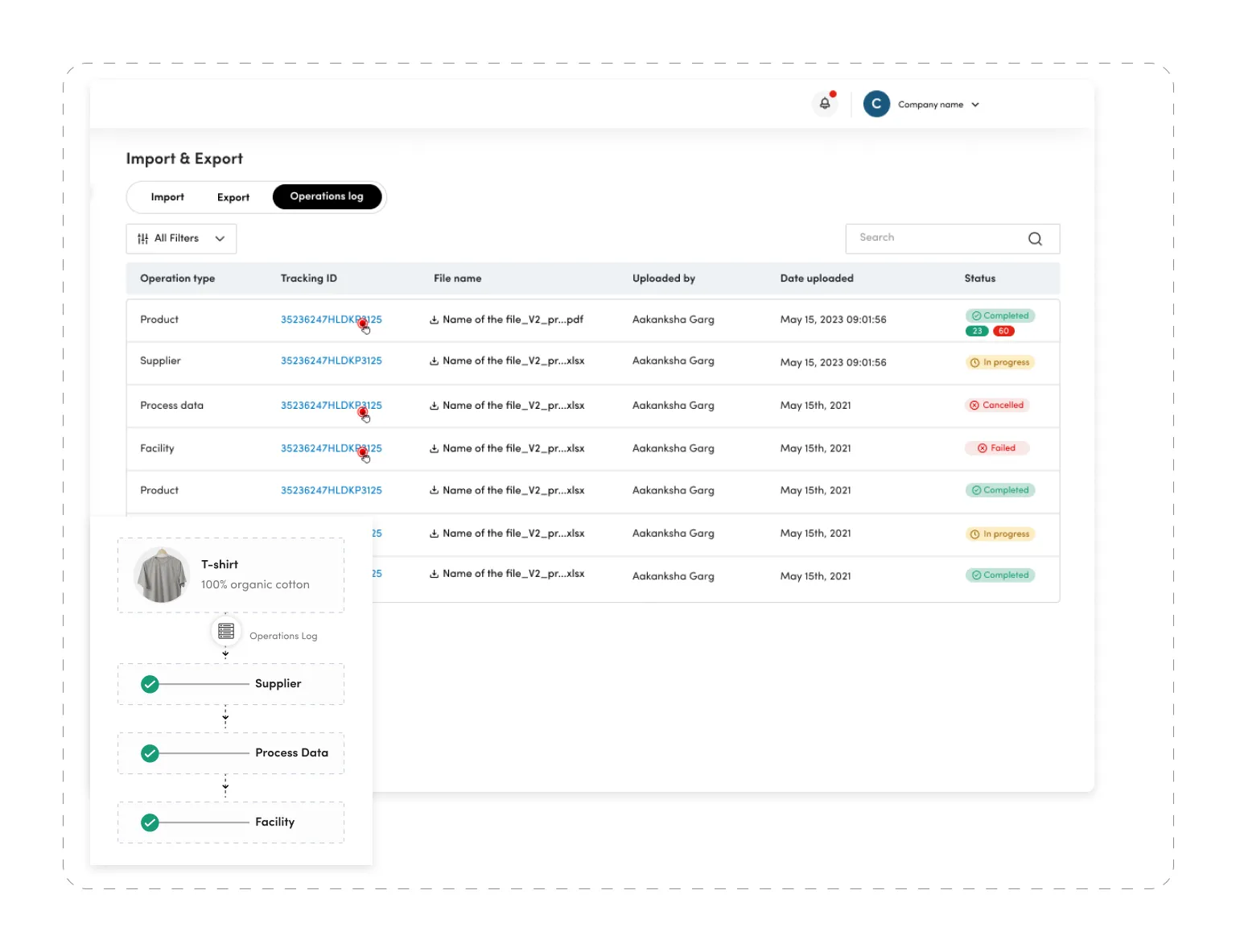Click download icon in the Supplier table row

[x=434, y=361]
